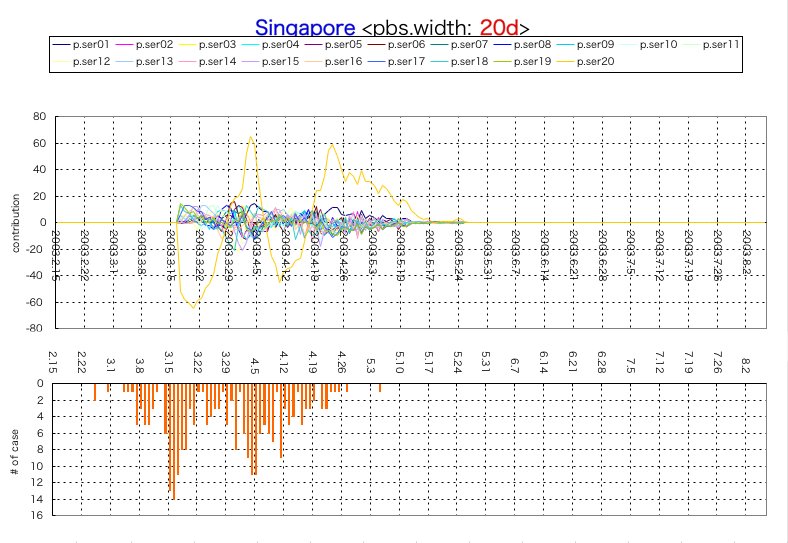Click the 16 tick on case axis
The image size is (788, 543).
pyautogui.click(x=37, y=515)
